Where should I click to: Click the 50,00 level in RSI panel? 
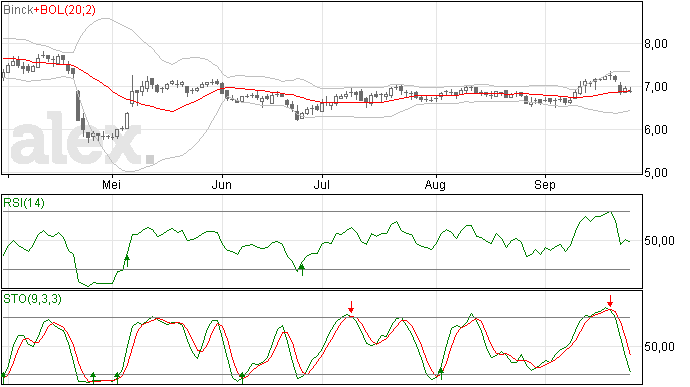click(659, 241)
